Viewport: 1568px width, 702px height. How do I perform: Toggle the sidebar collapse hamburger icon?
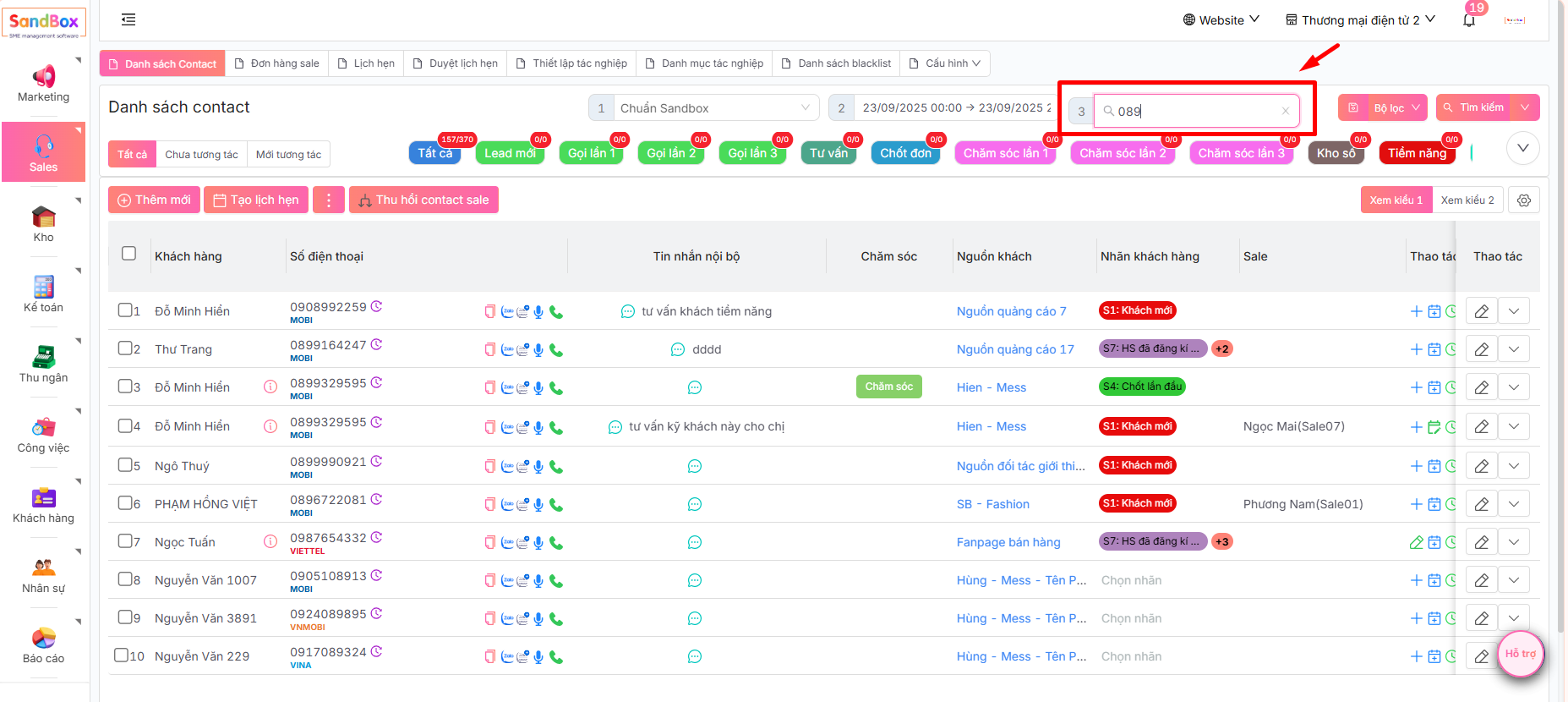click(x=128, y=19)
